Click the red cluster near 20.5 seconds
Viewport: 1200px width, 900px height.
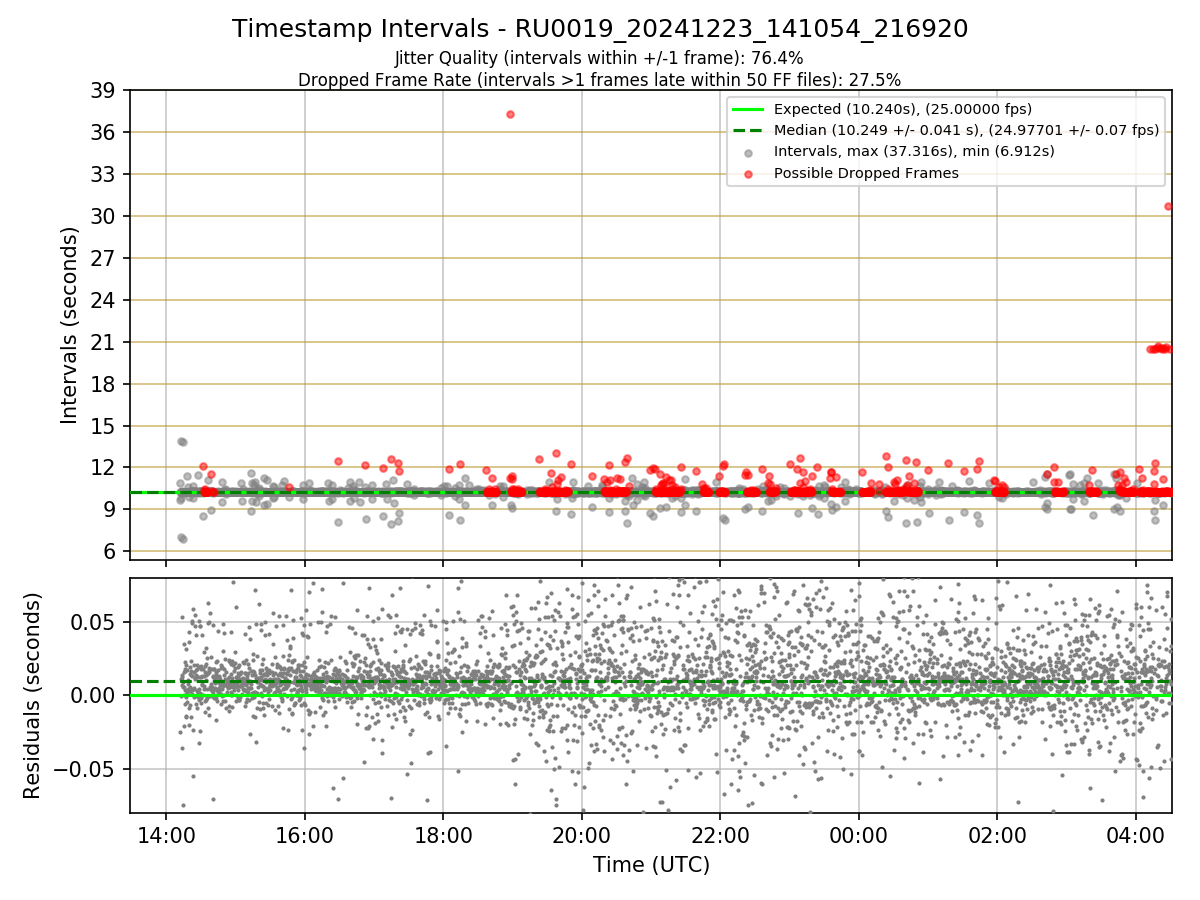pyautogui.click(x=1160, y=348)
